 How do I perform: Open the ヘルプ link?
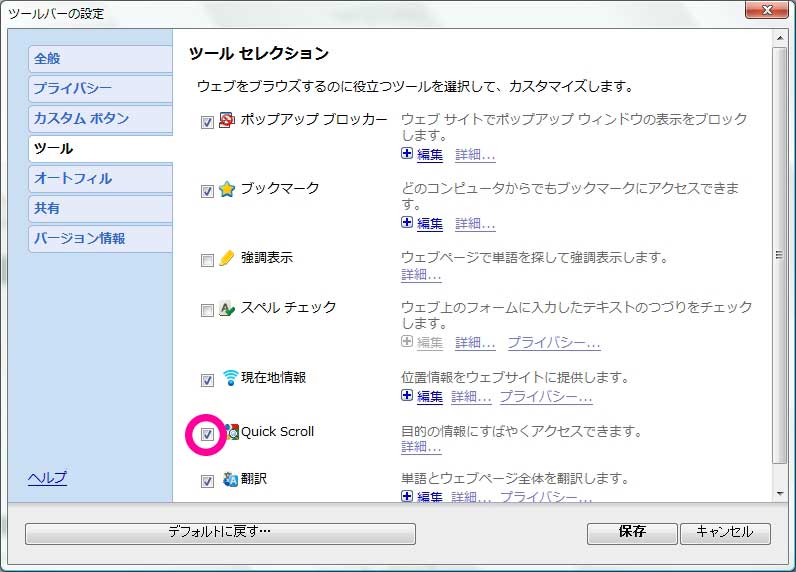(x=47, y=478)
